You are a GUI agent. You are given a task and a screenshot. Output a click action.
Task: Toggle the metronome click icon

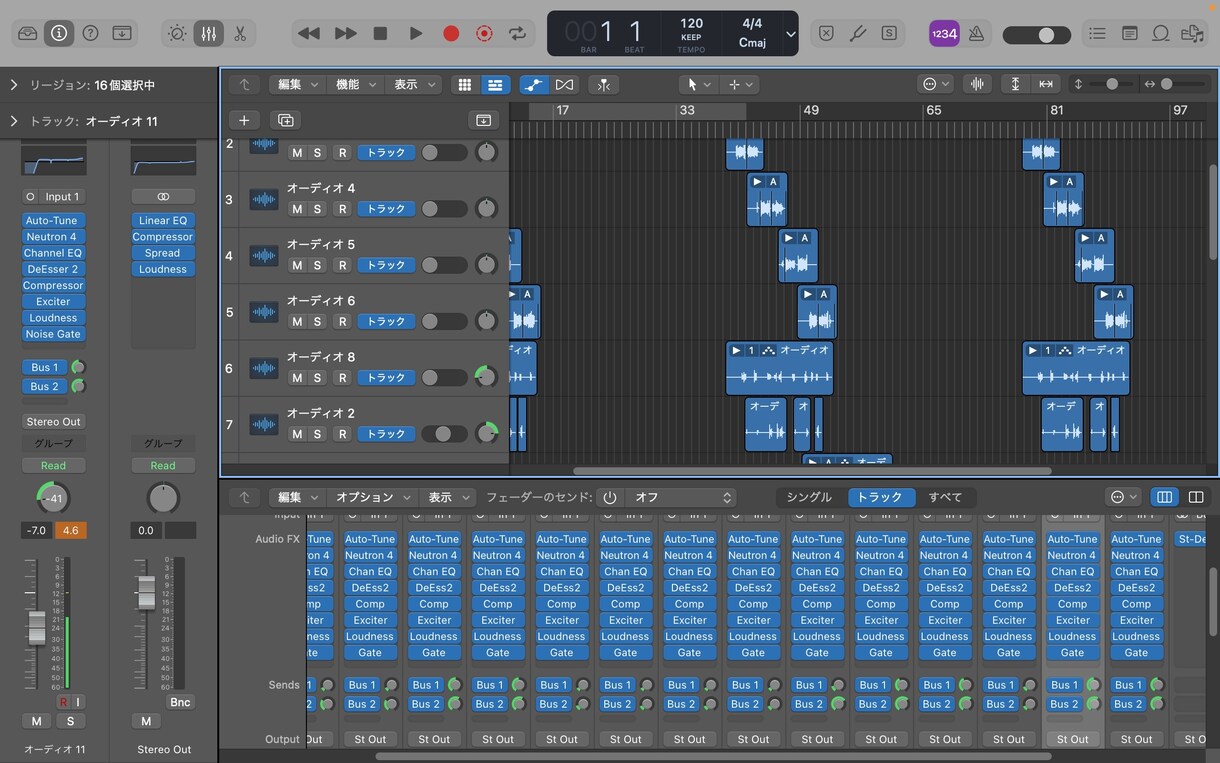(x=976, y=33)
